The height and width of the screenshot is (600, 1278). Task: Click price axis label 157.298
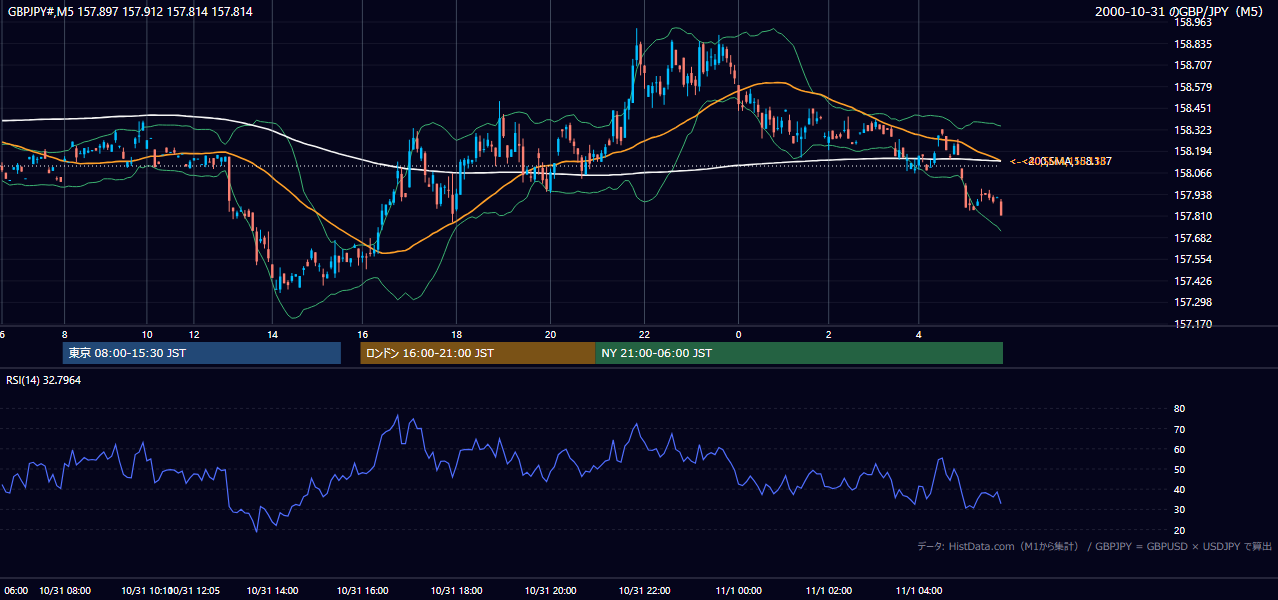tap(1193, 302)
